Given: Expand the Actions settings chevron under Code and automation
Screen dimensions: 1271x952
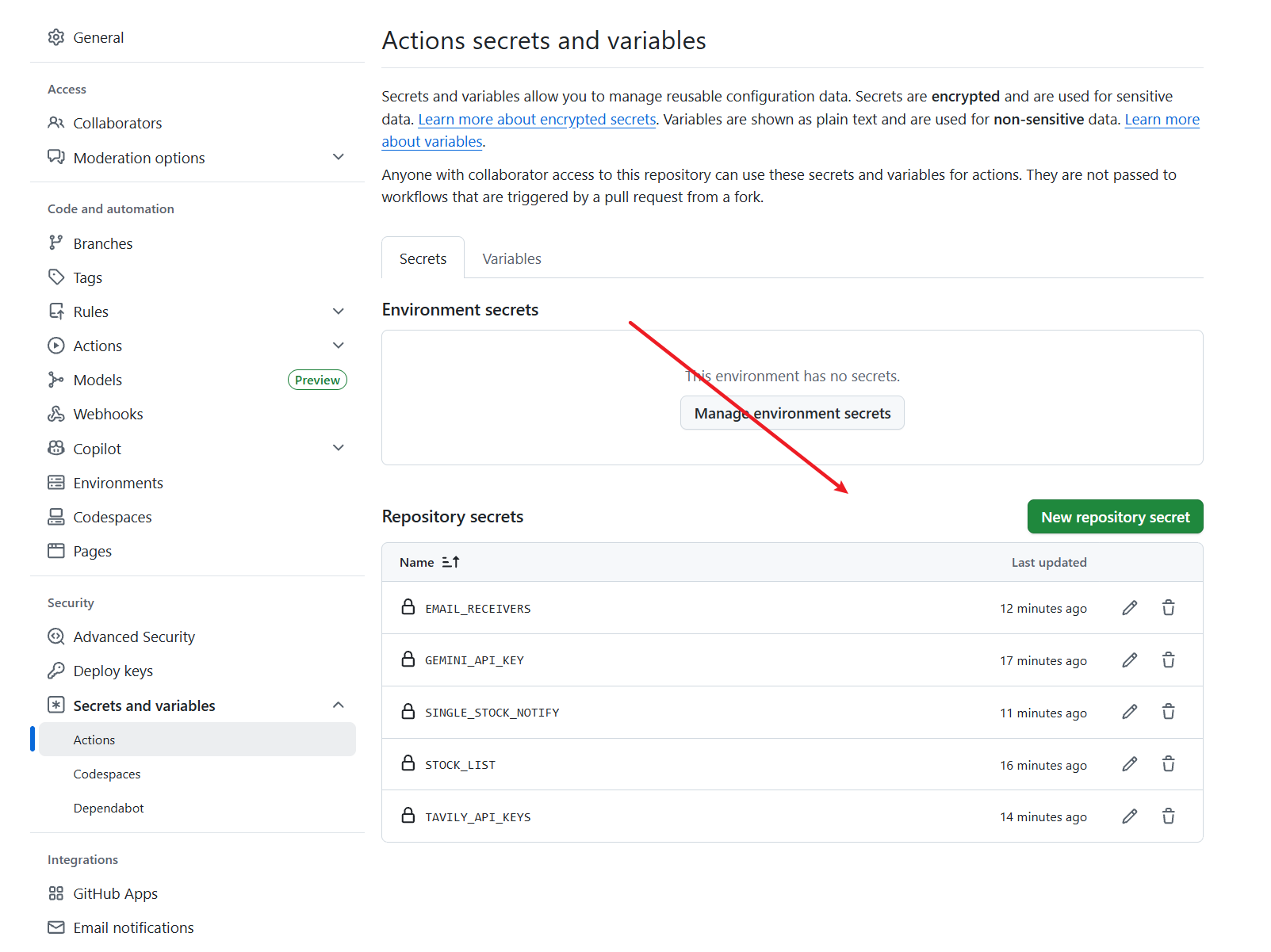Looking at the screenshot, I should [x=339, y=346].
